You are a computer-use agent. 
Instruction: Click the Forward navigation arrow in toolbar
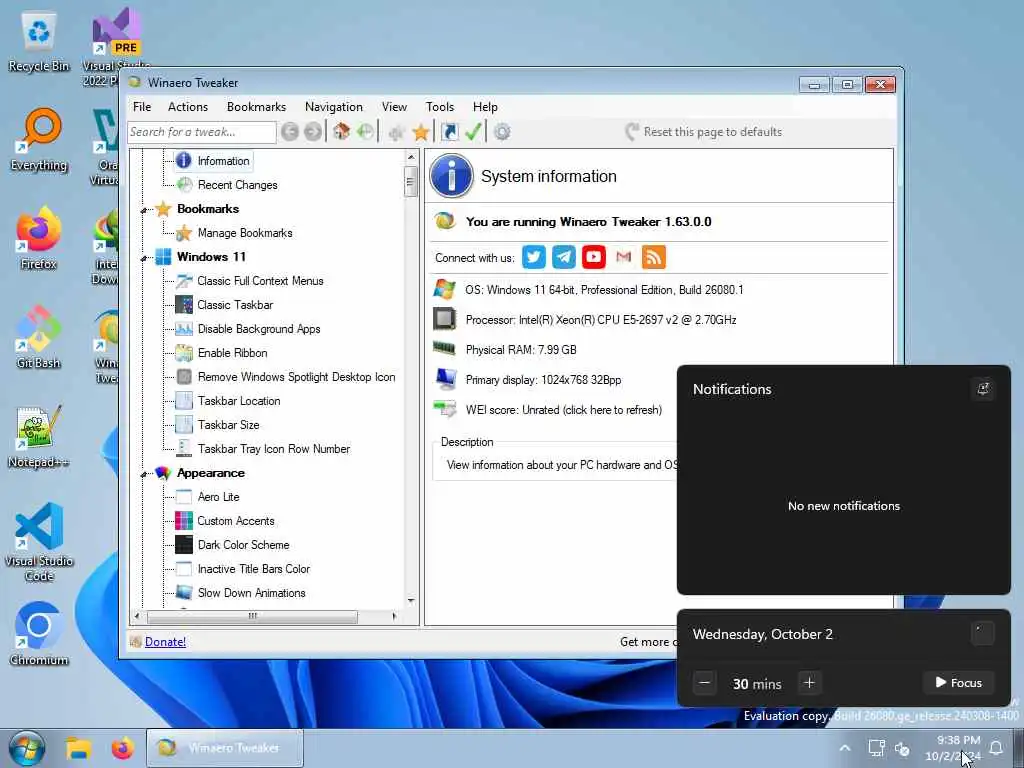(313, 132)
